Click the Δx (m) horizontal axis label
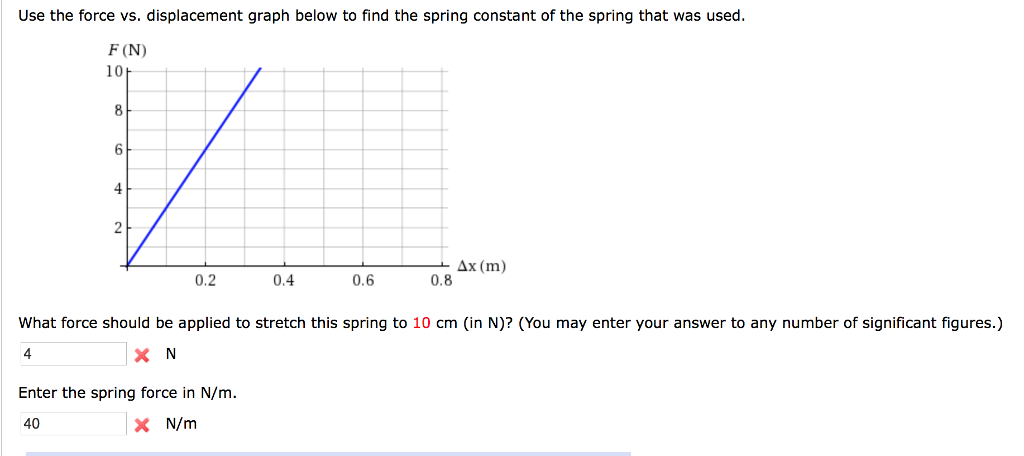 (x=481, y=266)
